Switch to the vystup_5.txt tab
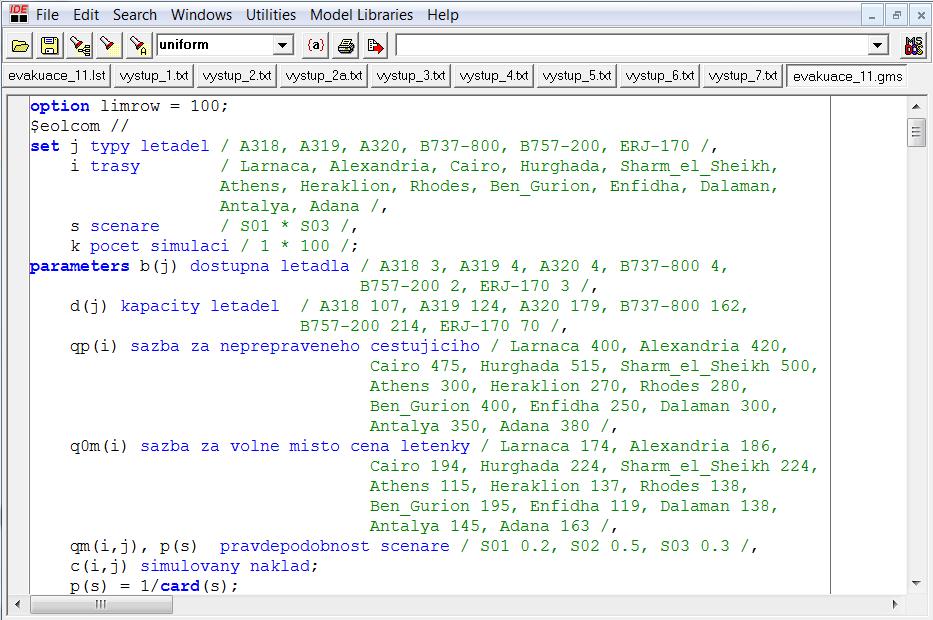The width and height of the screenshot is (933, 620). pos(577,76)
